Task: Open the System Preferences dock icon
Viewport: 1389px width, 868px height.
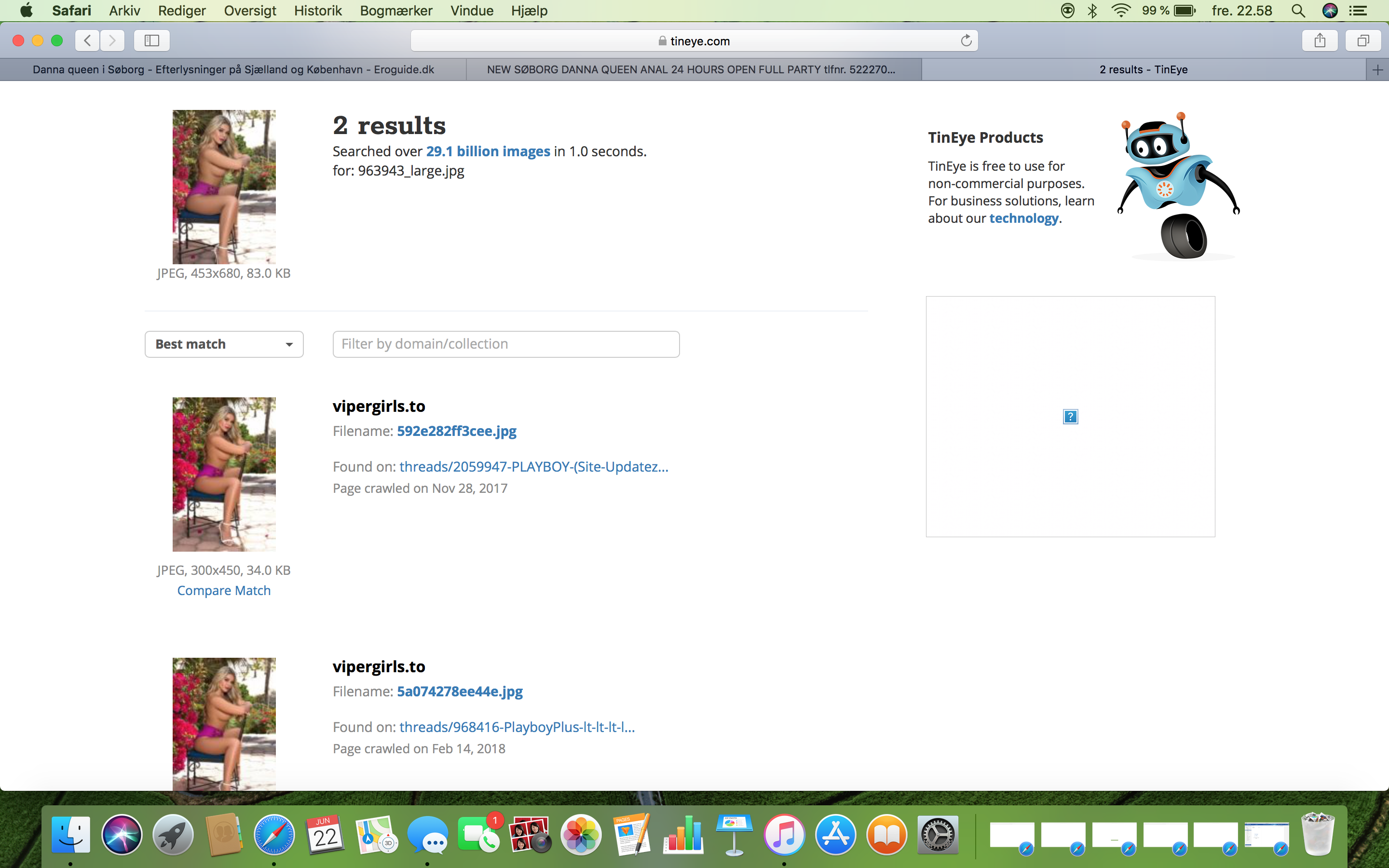Action: coord(938,835)
